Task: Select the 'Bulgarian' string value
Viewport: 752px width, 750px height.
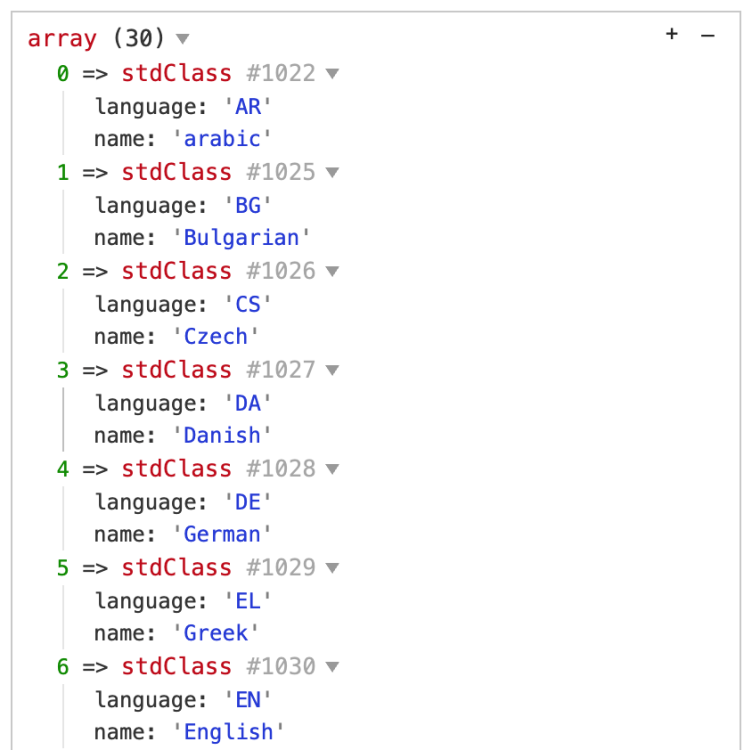Action: point(241,238)
